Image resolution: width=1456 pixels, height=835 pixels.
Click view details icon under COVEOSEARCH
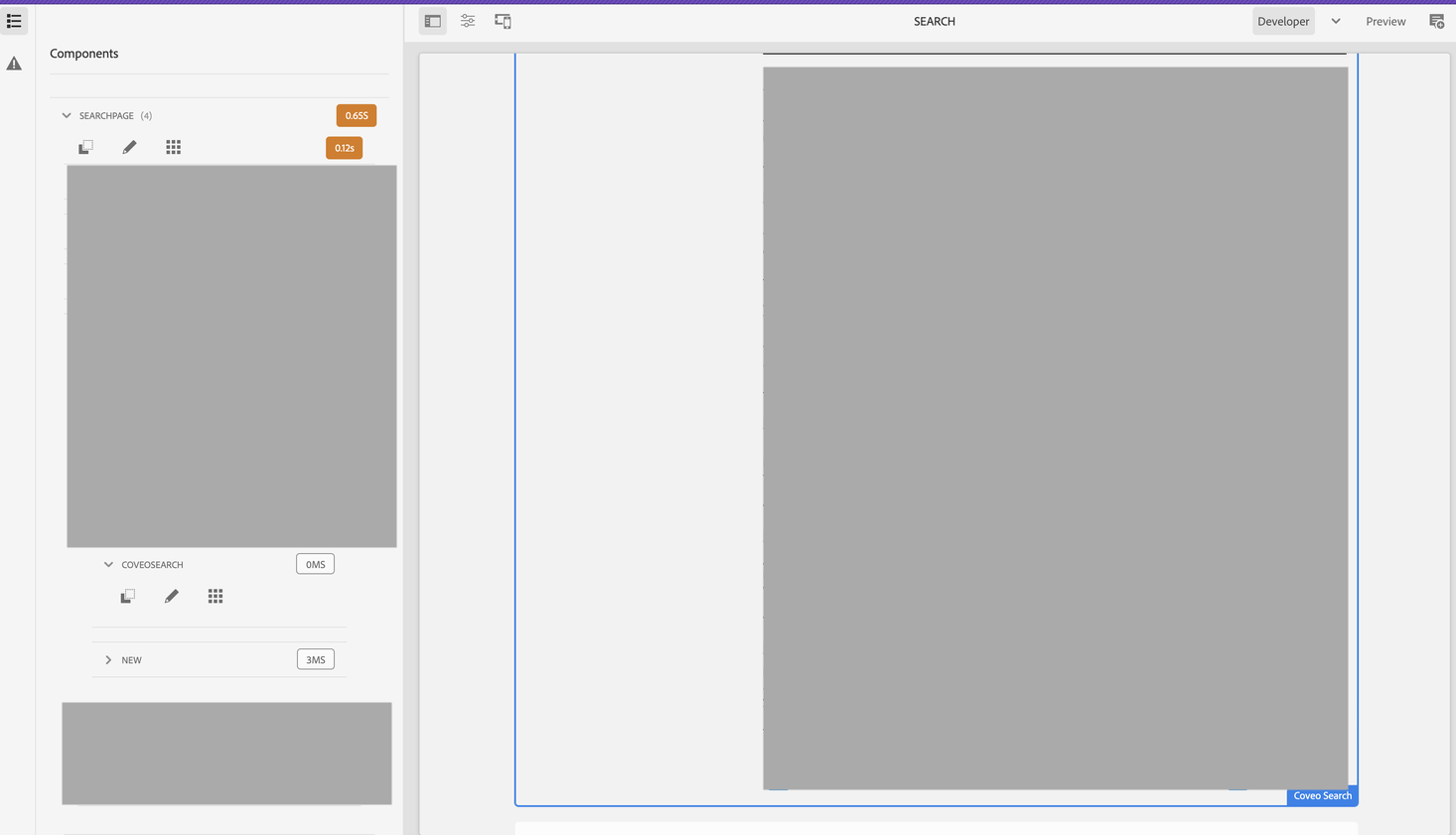click(127, 596)
